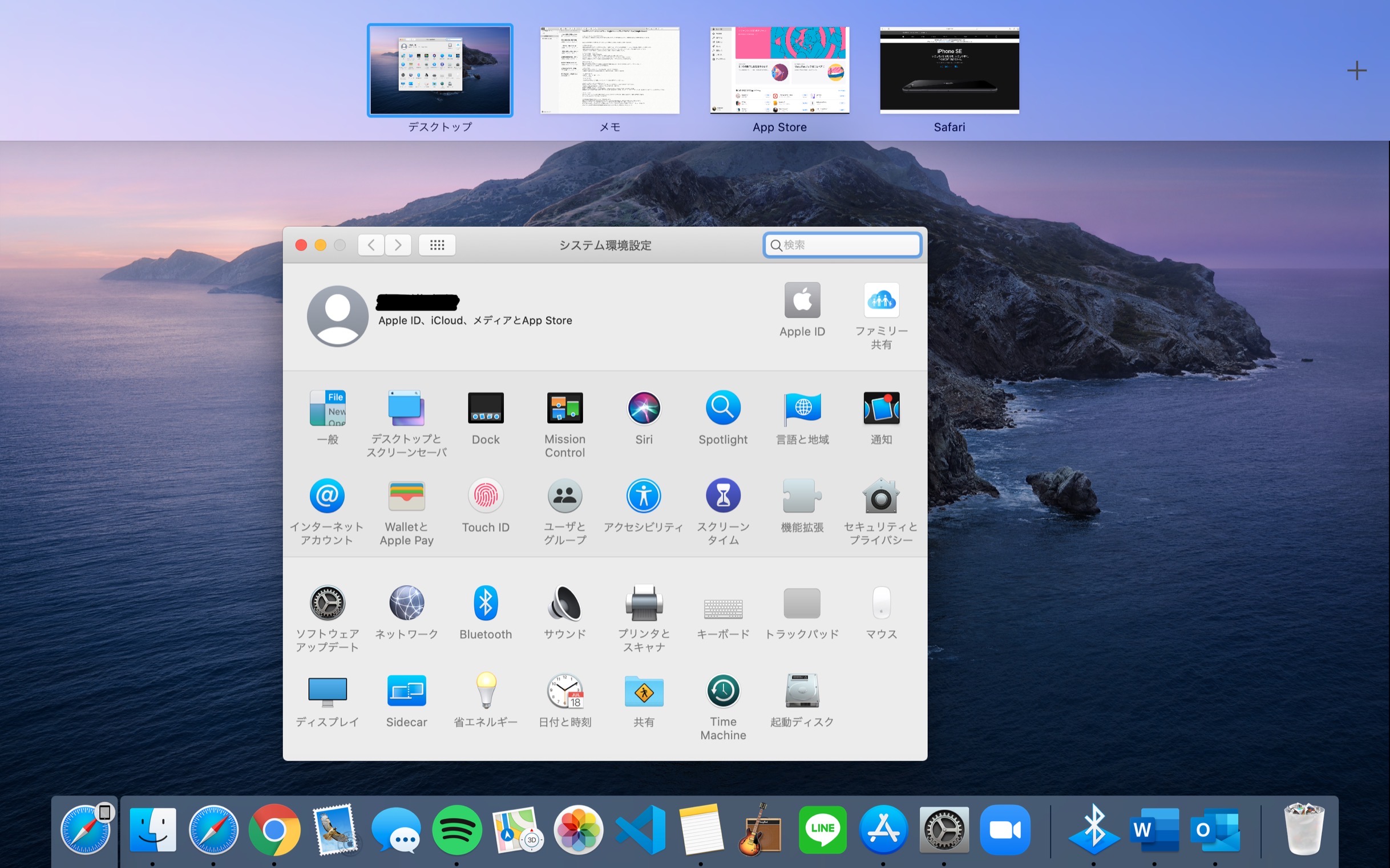Open スクリーンタイム preferences

723,496
